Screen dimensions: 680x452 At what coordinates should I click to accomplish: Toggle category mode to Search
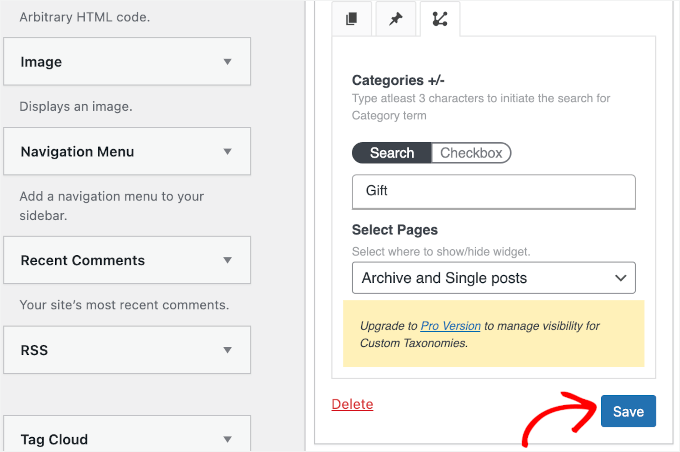coord(391,153)
